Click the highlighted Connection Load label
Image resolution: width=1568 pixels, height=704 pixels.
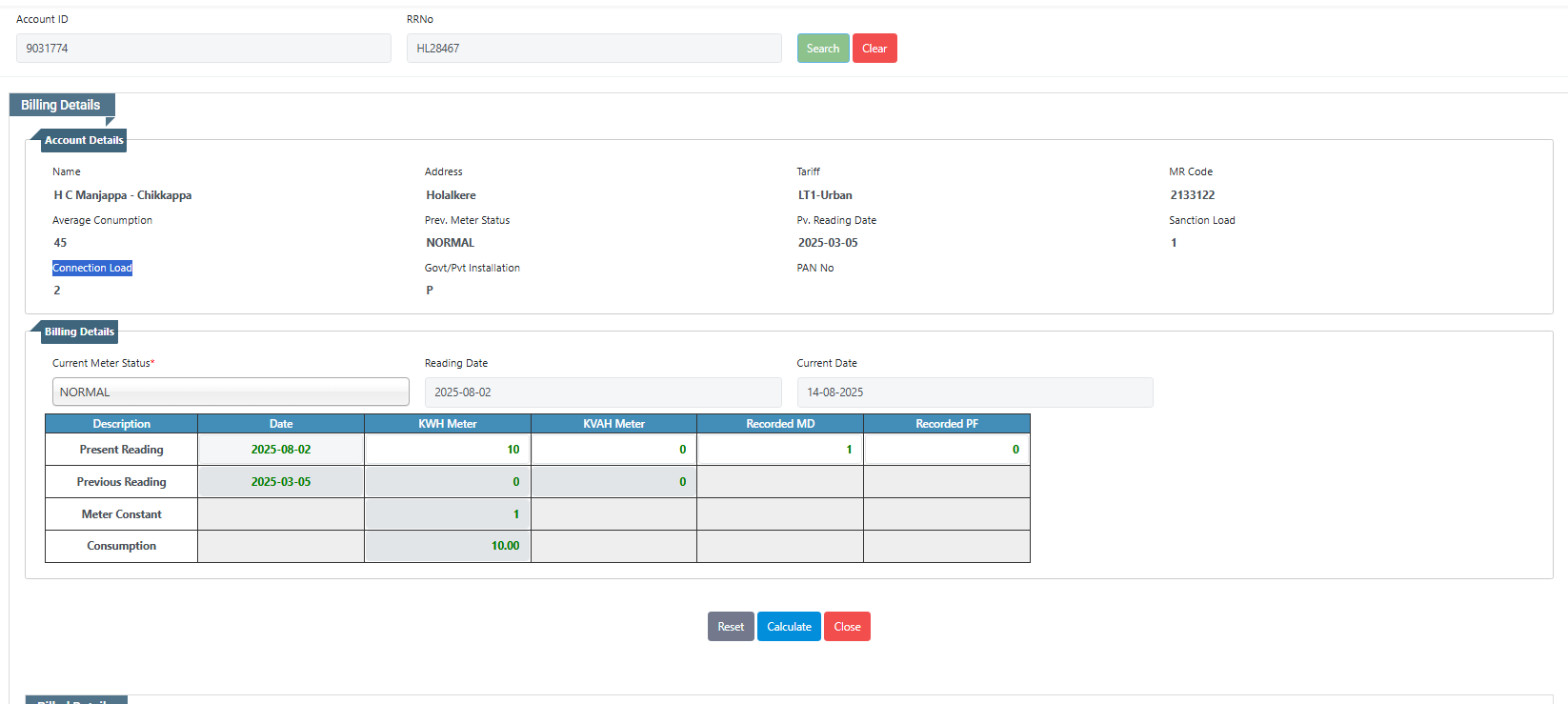pos(92,268)
